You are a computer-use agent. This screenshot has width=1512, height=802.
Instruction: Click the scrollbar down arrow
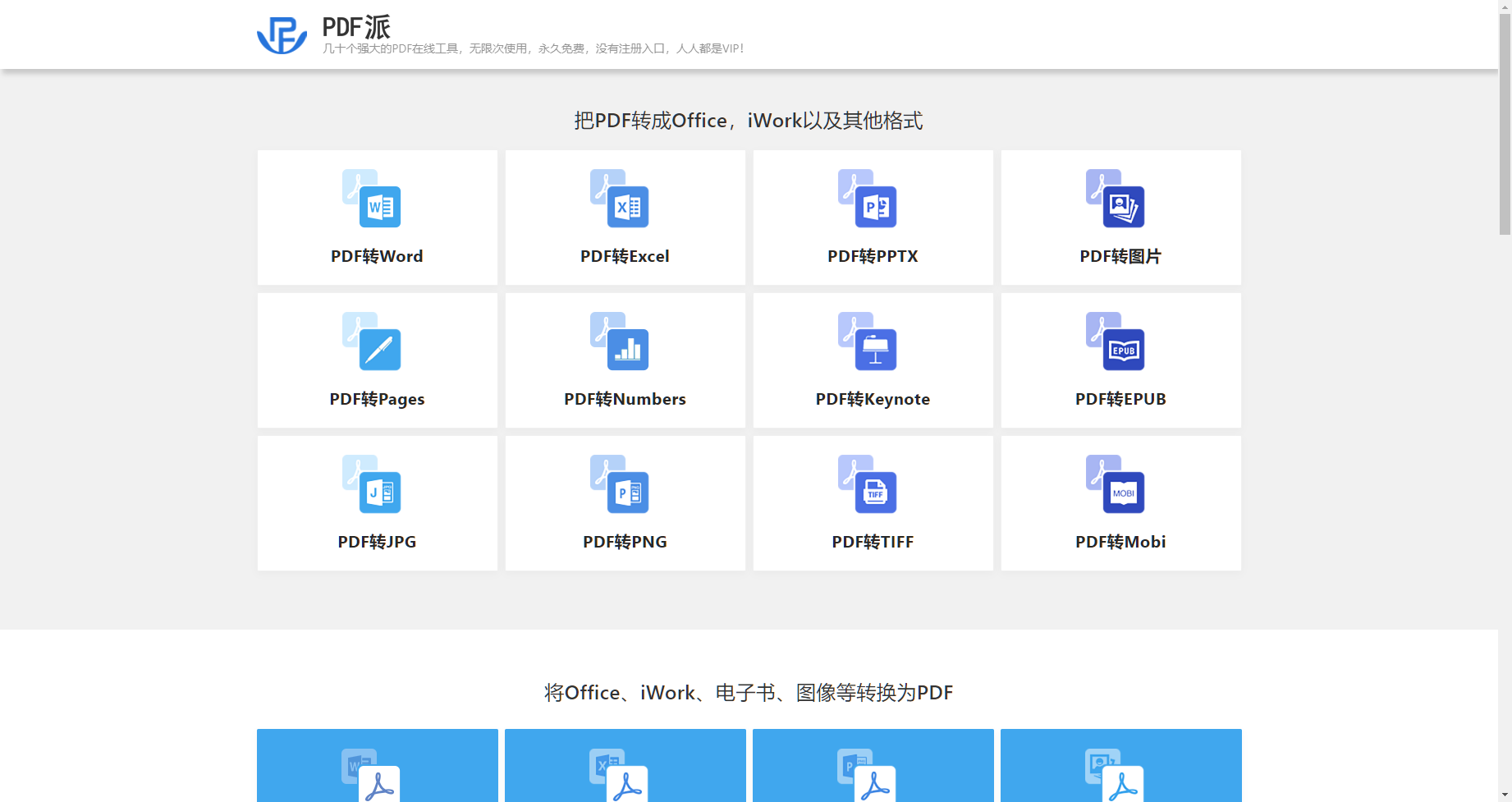pos(1505,795)
